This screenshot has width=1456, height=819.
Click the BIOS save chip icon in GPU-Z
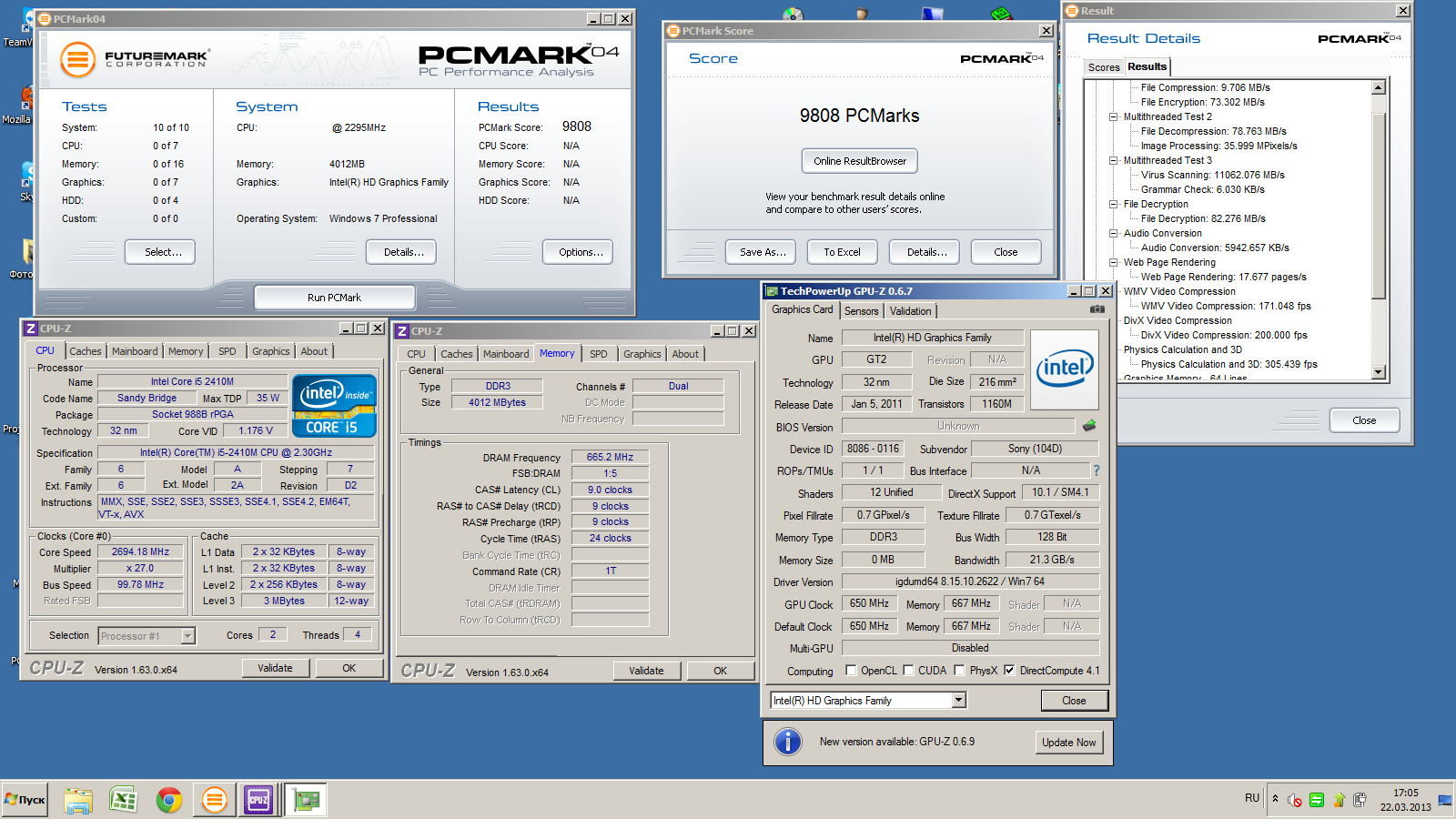tap(1089, 425)
